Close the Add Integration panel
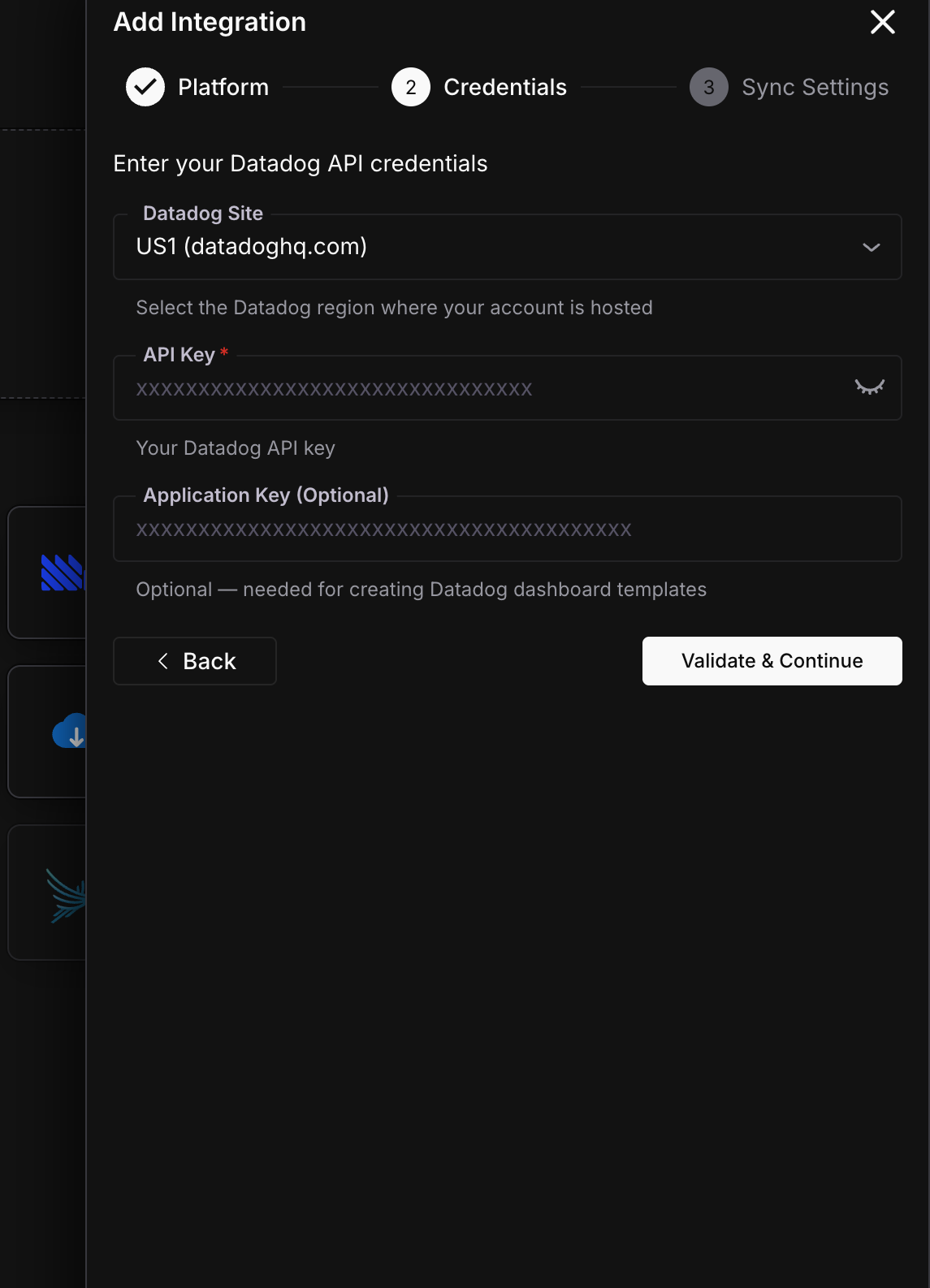The height and width of the screenshot is (1288, 930). click(882, 22)
